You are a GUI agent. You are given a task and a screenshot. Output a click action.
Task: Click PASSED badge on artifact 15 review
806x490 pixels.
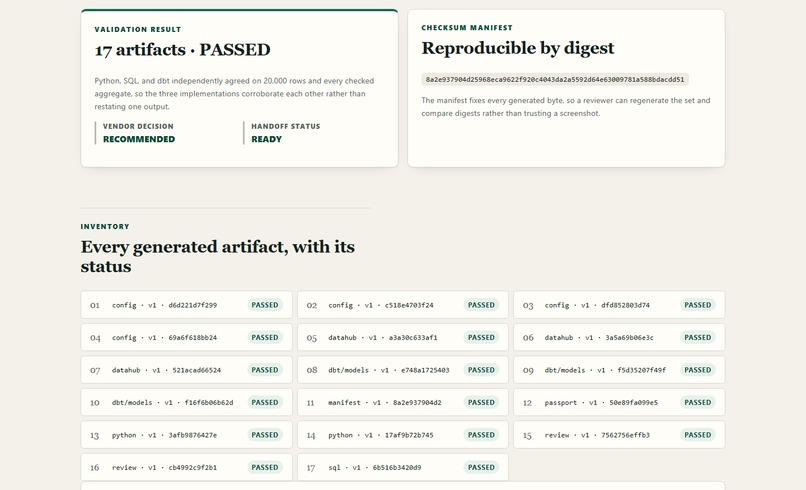click(698, 434)
